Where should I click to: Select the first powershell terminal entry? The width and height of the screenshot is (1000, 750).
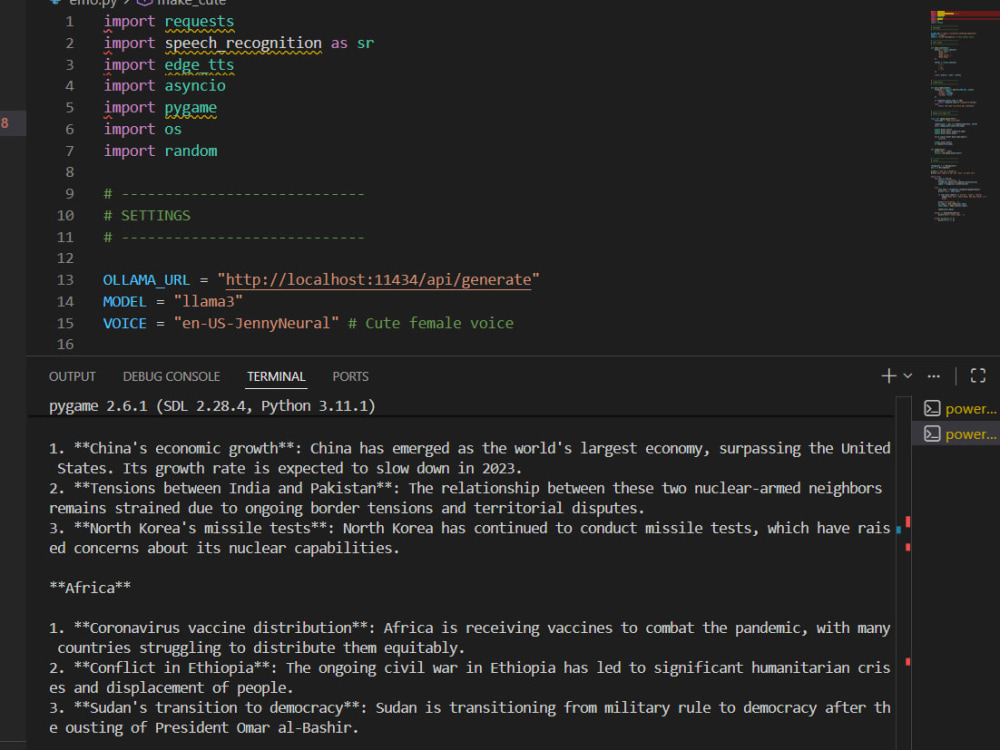(x=959, y=408)
